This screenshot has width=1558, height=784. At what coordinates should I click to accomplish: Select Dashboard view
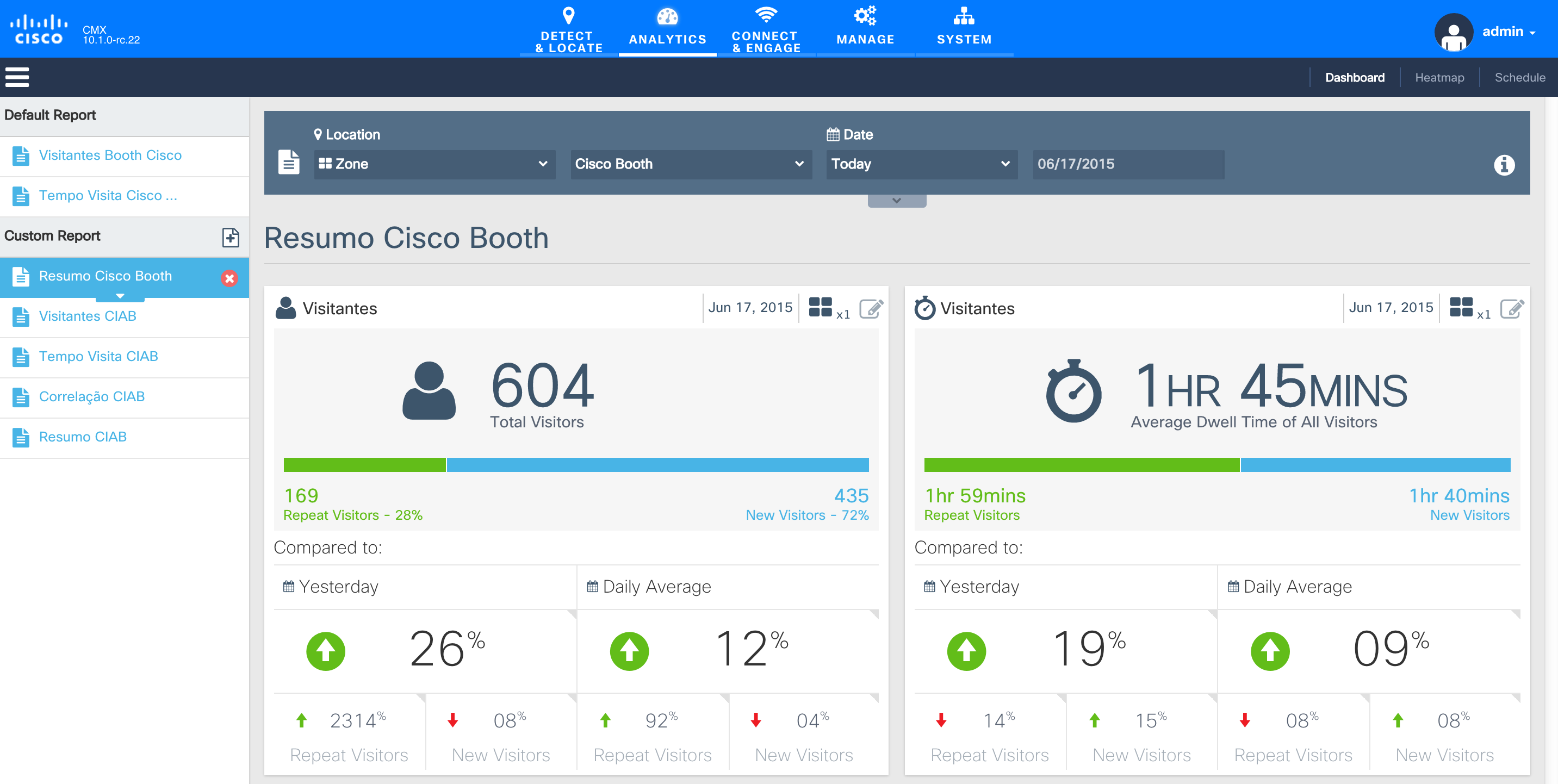click(1354, 77)
